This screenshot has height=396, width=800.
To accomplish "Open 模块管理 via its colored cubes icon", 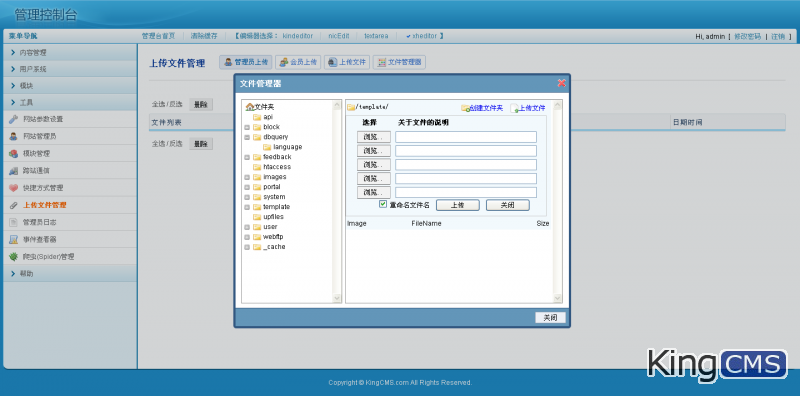I will (x=14, y=154).
